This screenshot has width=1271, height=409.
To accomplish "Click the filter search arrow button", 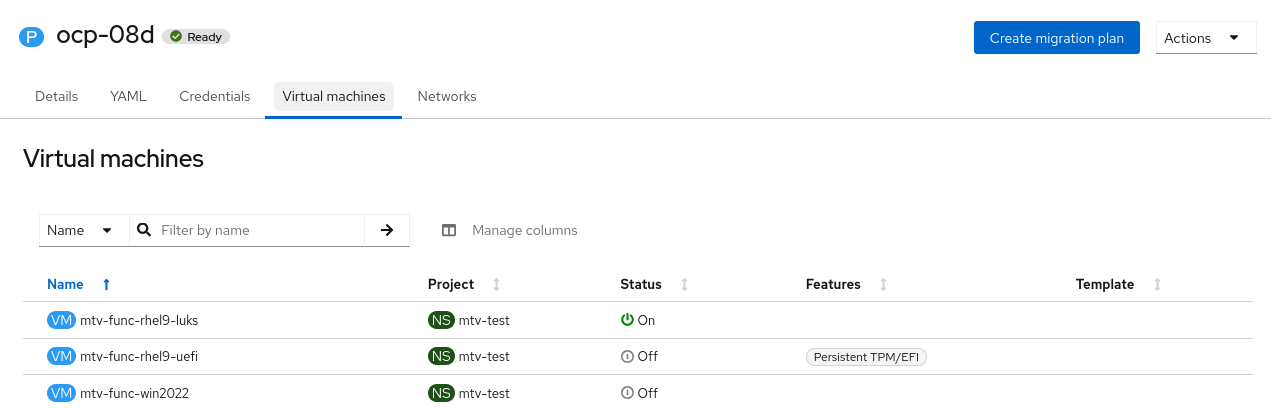I will [387, 230].
